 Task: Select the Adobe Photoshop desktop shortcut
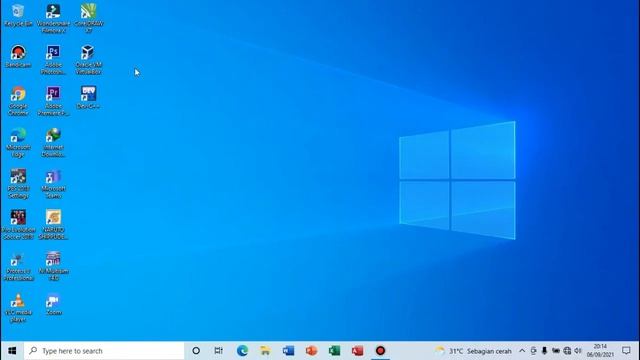53,60
